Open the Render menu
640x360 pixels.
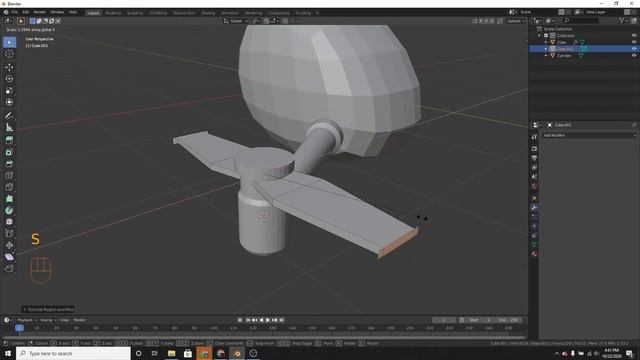(40, 12)
